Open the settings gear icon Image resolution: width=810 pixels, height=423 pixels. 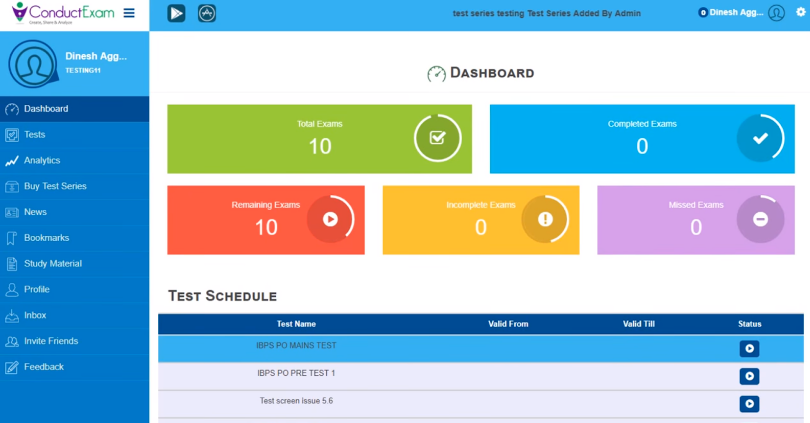tap(800, 13)
